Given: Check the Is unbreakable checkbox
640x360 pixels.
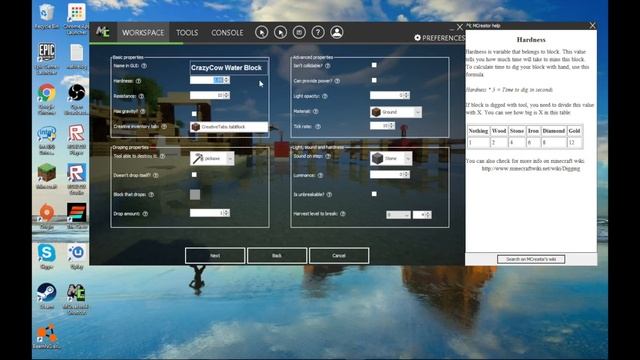Looking at the screenshot, I should 374,194.
